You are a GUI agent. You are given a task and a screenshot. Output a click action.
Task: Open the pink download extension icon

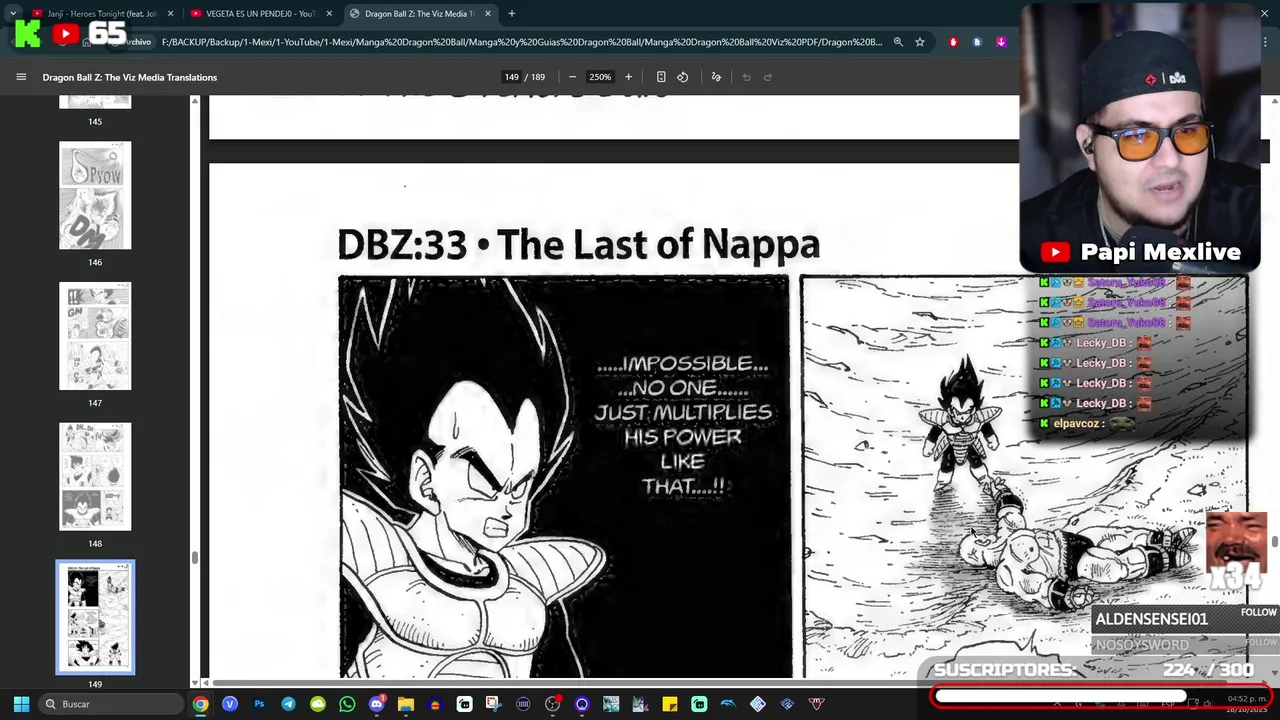tap(1001, 42)
